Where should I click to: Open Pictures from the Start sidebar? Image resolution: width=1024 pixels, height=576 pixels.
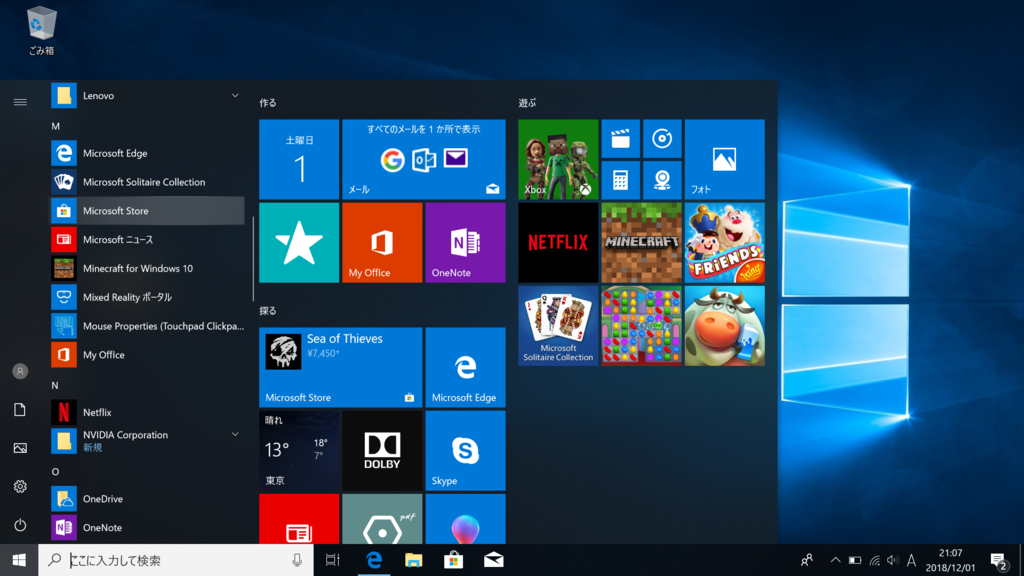20,448
